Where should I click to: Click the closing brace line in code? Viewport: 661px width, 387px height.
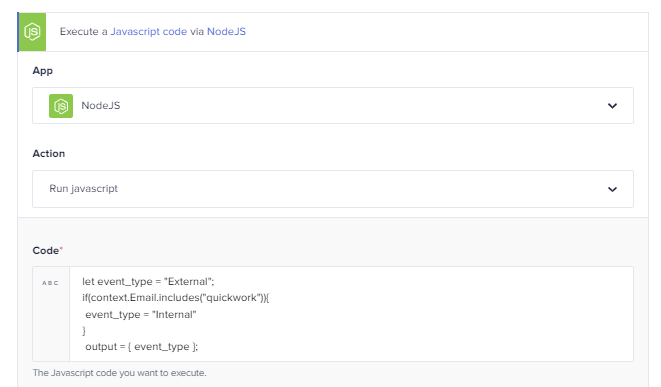pyautogui.click(x=84, y=331)
